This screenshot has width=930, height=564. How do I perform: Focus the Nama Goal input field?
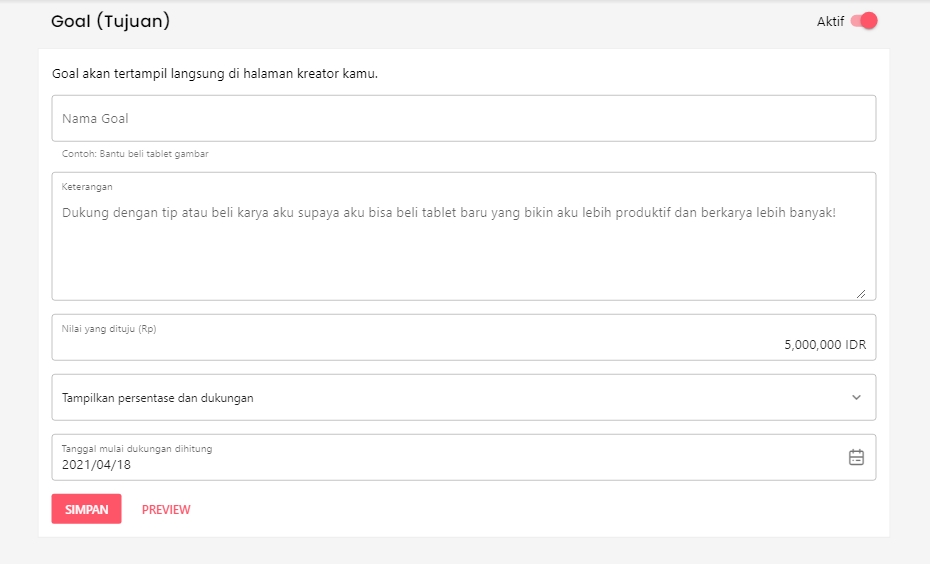(x=463, y=118)
